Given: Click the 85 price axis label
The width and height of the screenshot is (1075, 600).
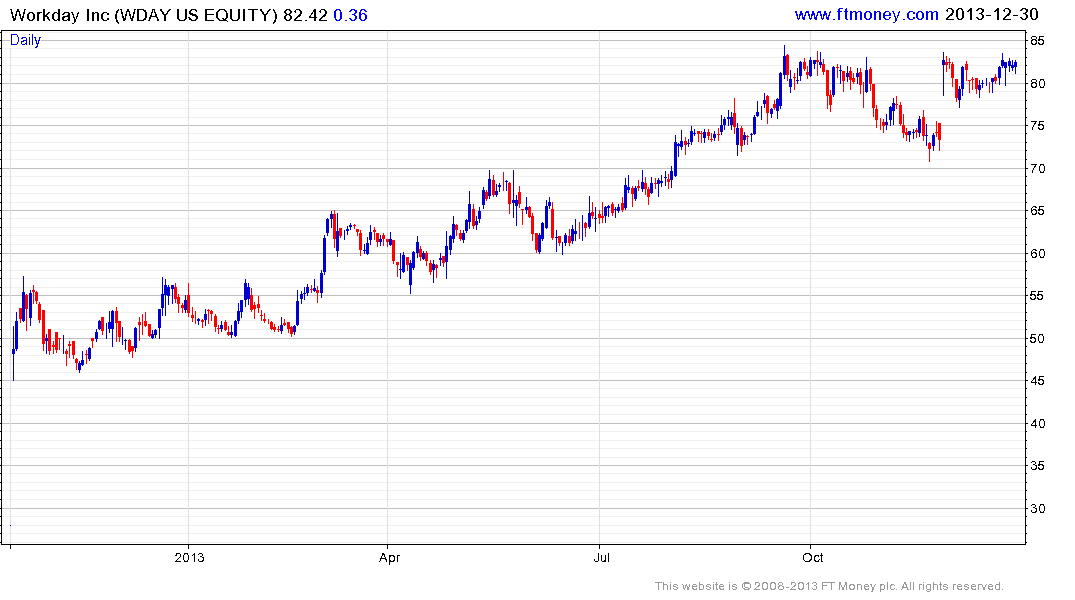Looking at the screenshot, I should 1037,41.
